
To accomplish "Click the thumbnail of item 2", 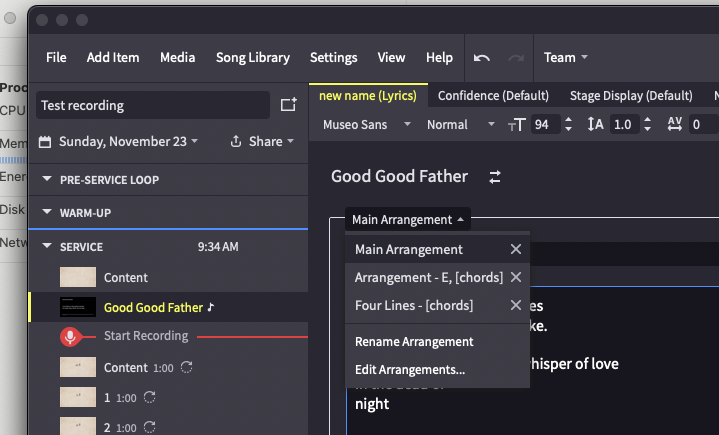I will [x=78, y=426].
